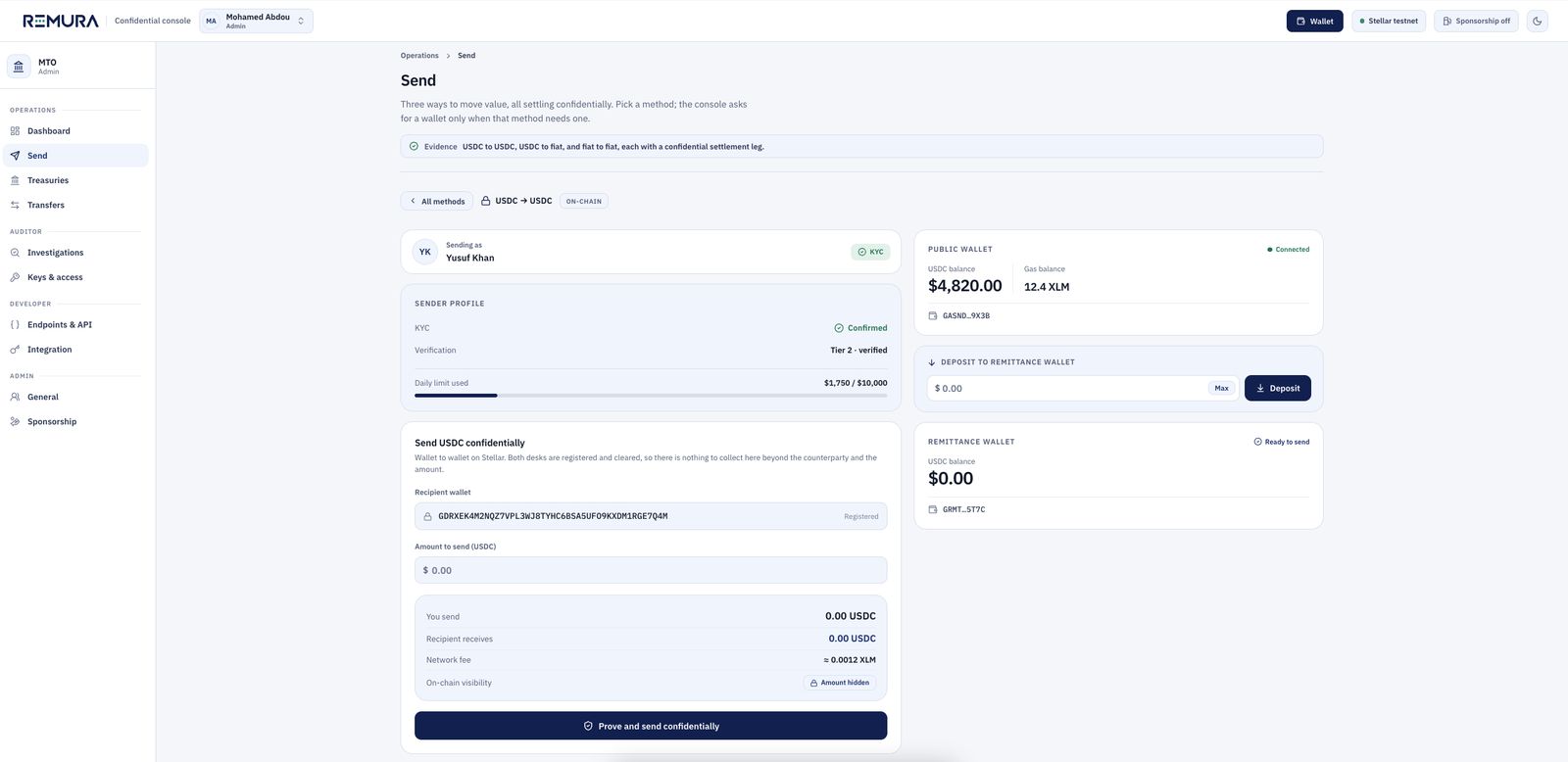Image resolution: width=1568 pixels, height=762 pixels.
Task: Click Prove and send confidentially button
Action: 651,726
